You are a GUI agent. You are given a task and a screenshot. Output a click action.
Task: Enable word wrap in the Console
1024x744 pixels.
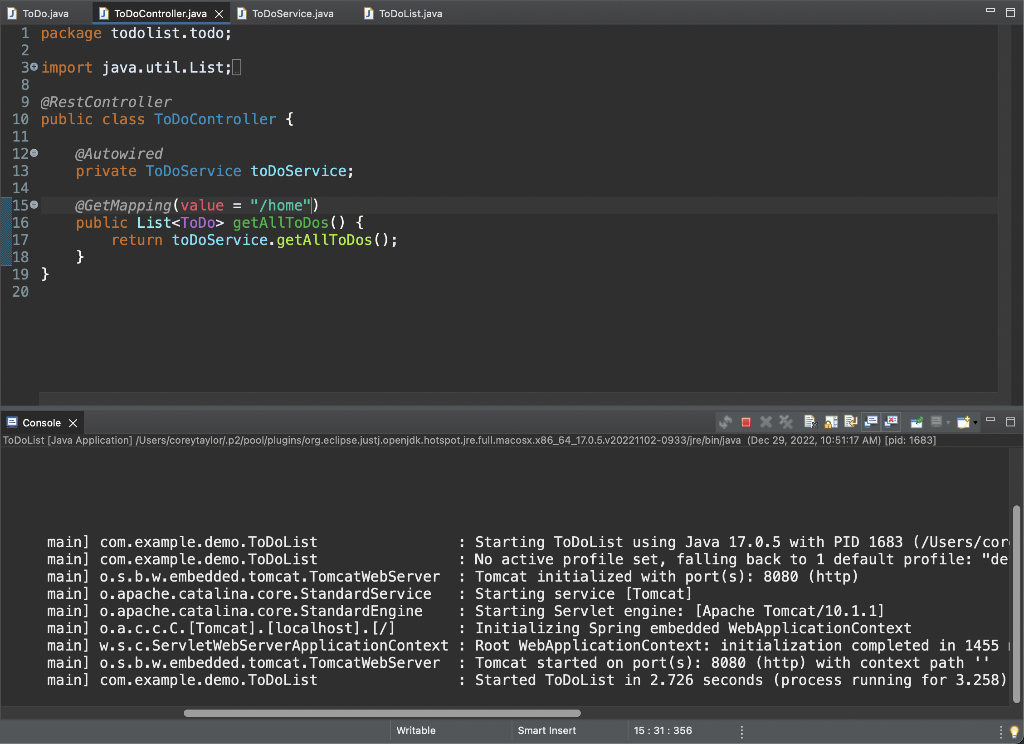point(849,423)
